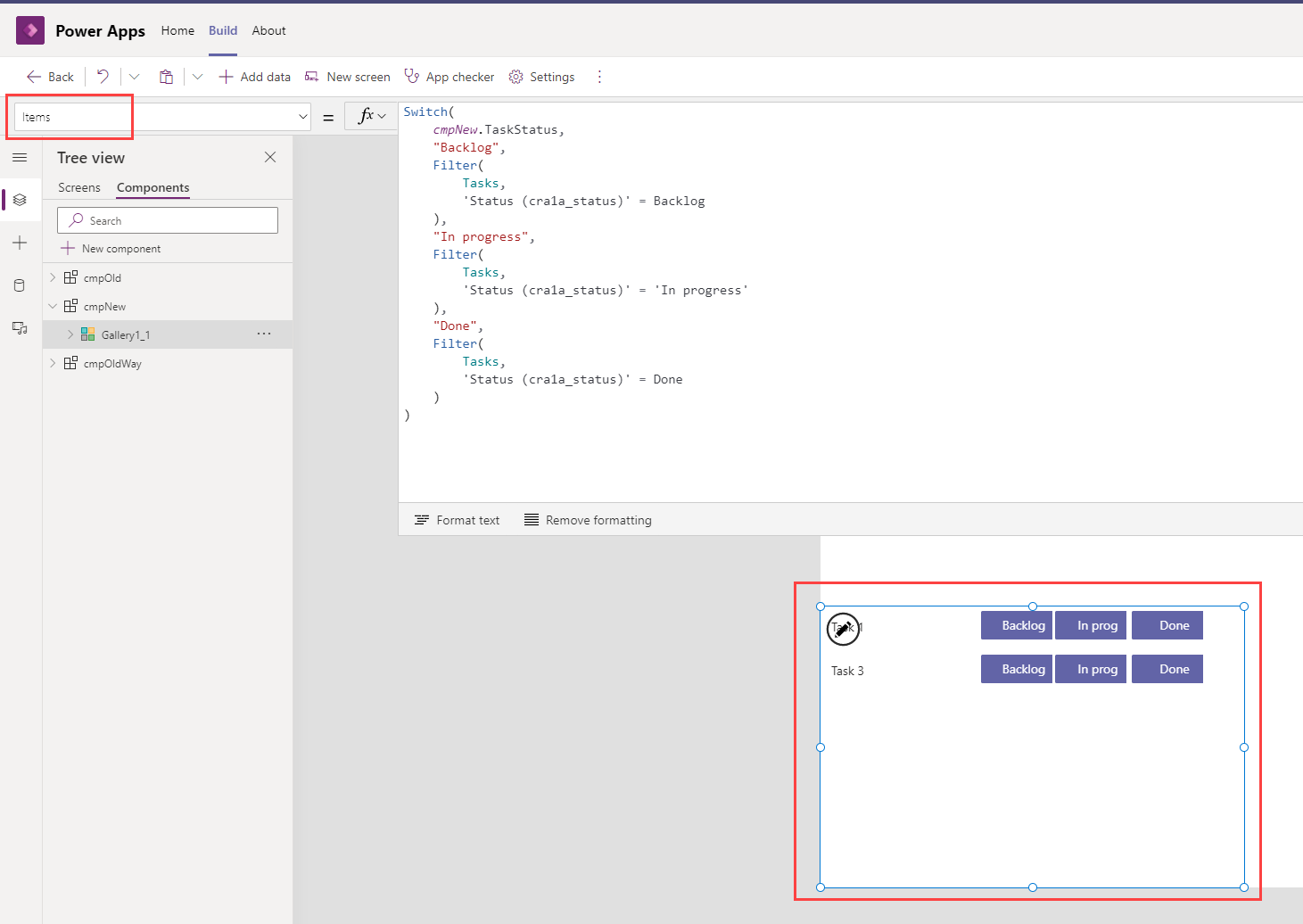Image resolution: width=1303 pixels, height=924 pixels.
Task: Open the undo history dropdown arrow
Action: [x=135, y=77]
